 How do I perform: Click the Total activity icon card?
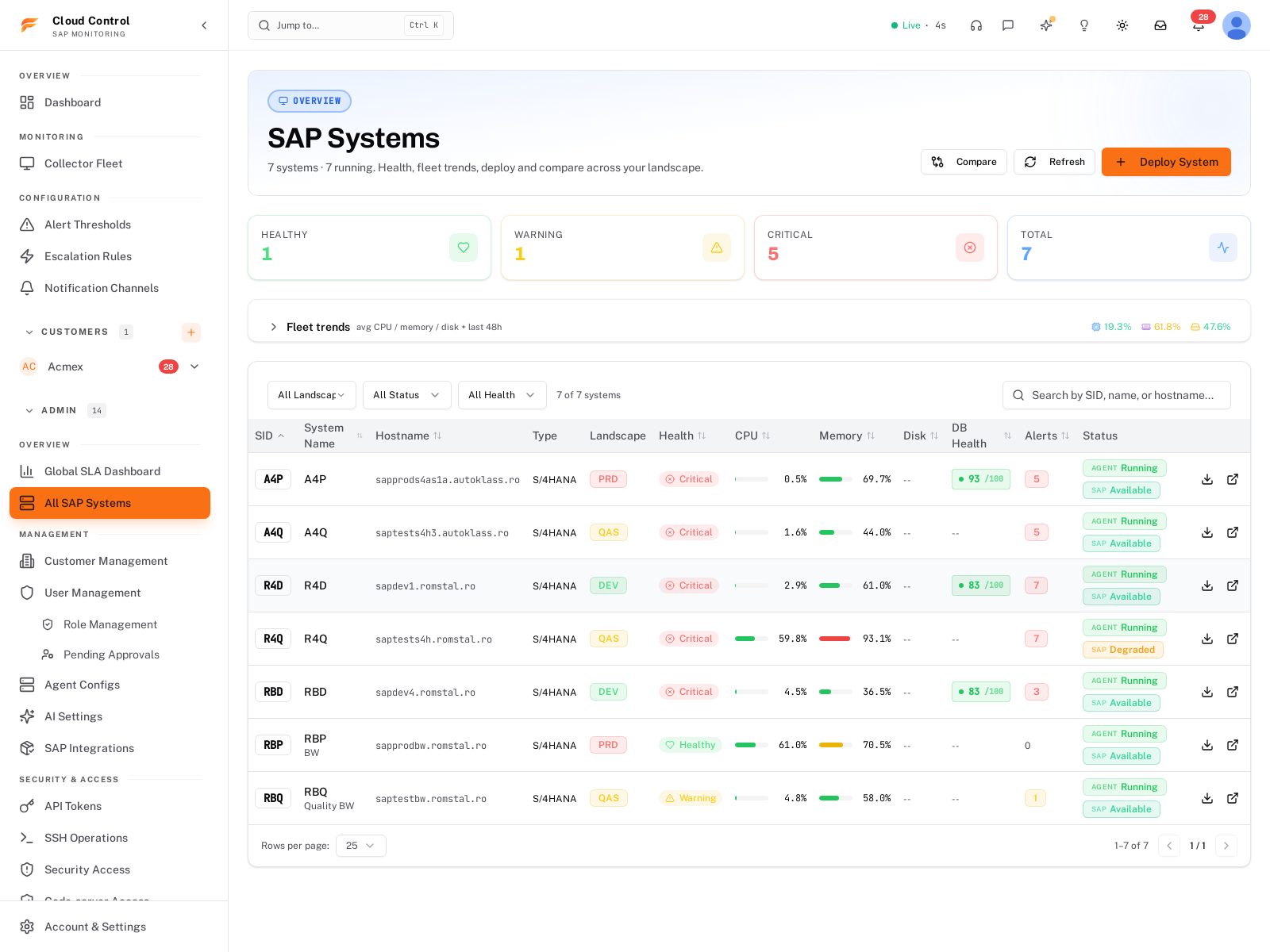click(1223, 248)
